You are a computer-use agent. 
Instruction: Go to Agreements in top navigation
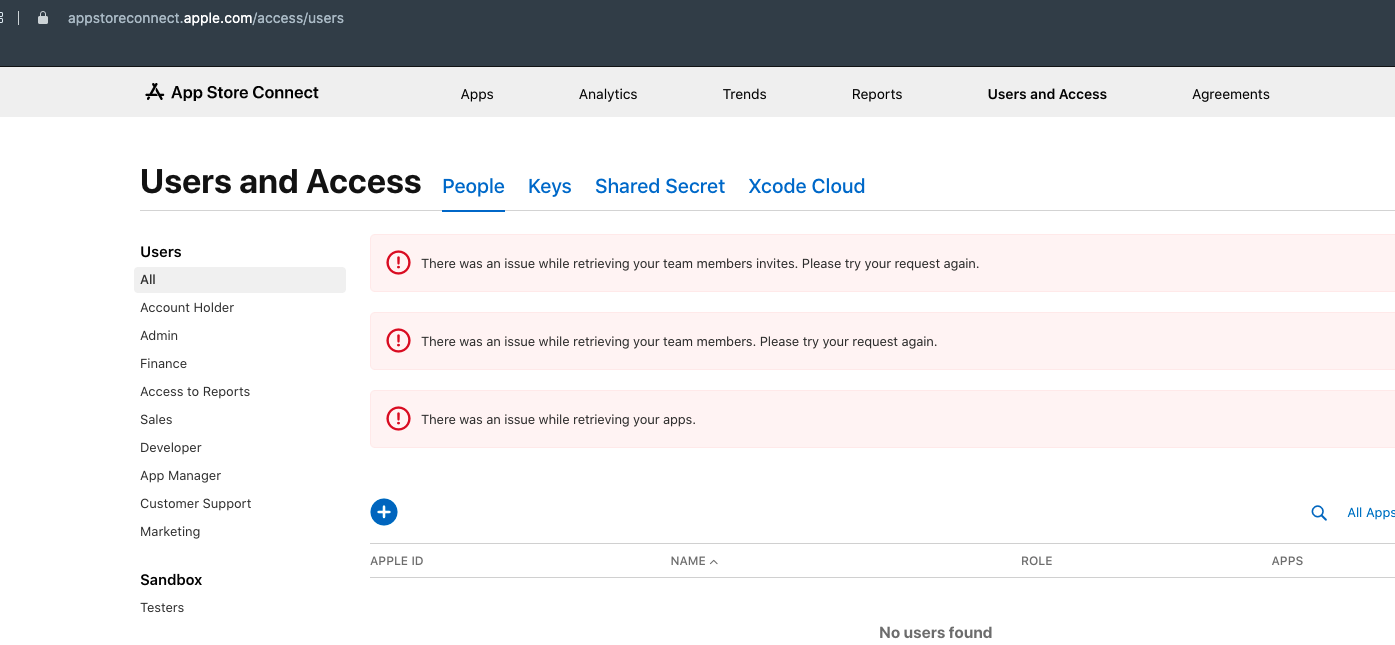(1230, 94)
